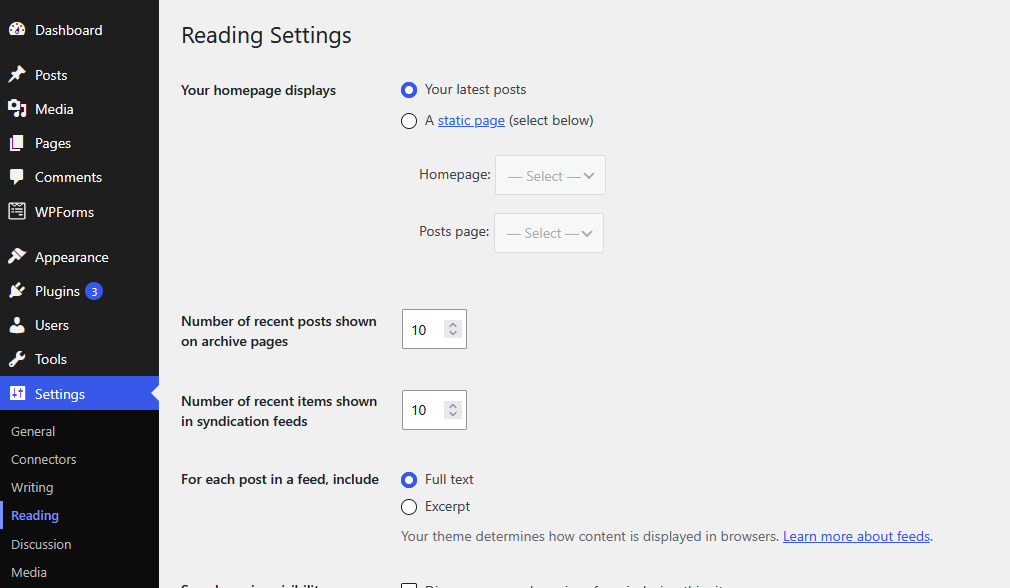
Task: Open the Discussion settings submenu
Action: pos(41,544)
